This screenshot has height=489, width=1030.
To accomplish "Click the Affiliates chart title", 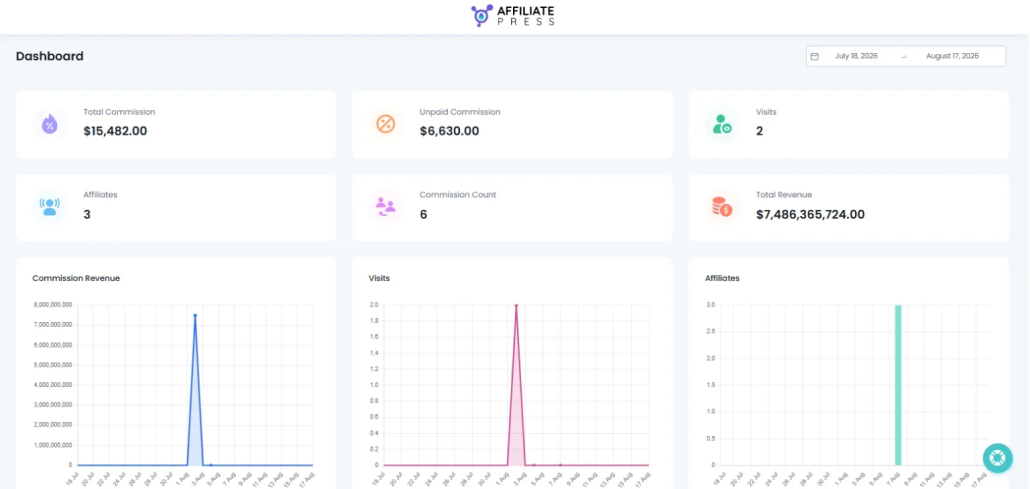I will point(722,278).
